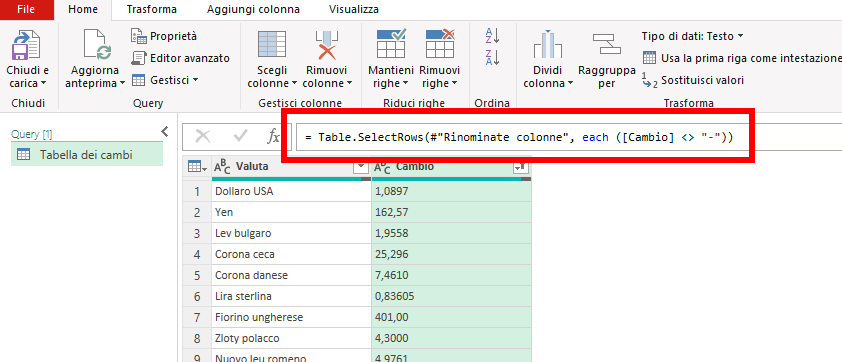The height and width of the screenshot is (362, 842).
Task: Select the 7,4610 value cell
Action: pos(451,275)
